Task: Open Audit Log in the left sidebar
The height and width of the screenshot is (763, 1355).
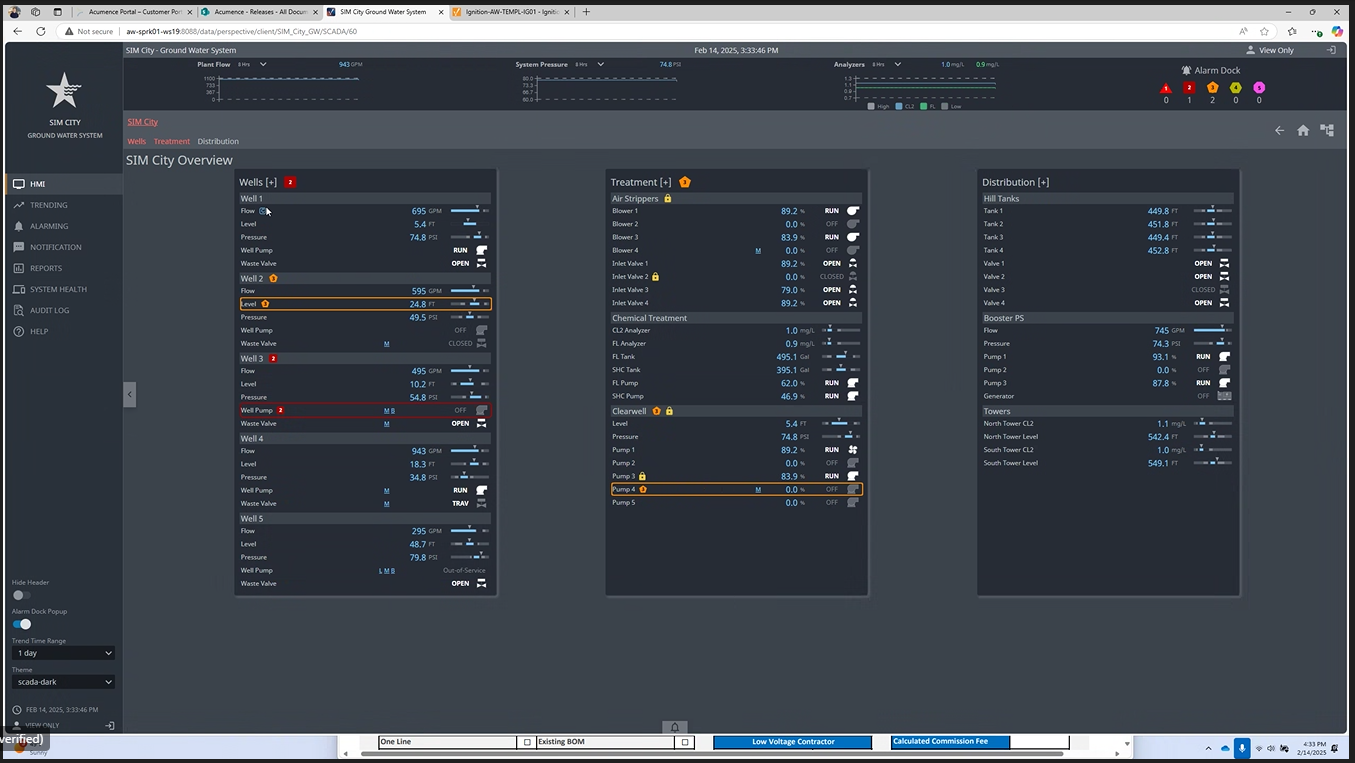Action: [49, 310]
